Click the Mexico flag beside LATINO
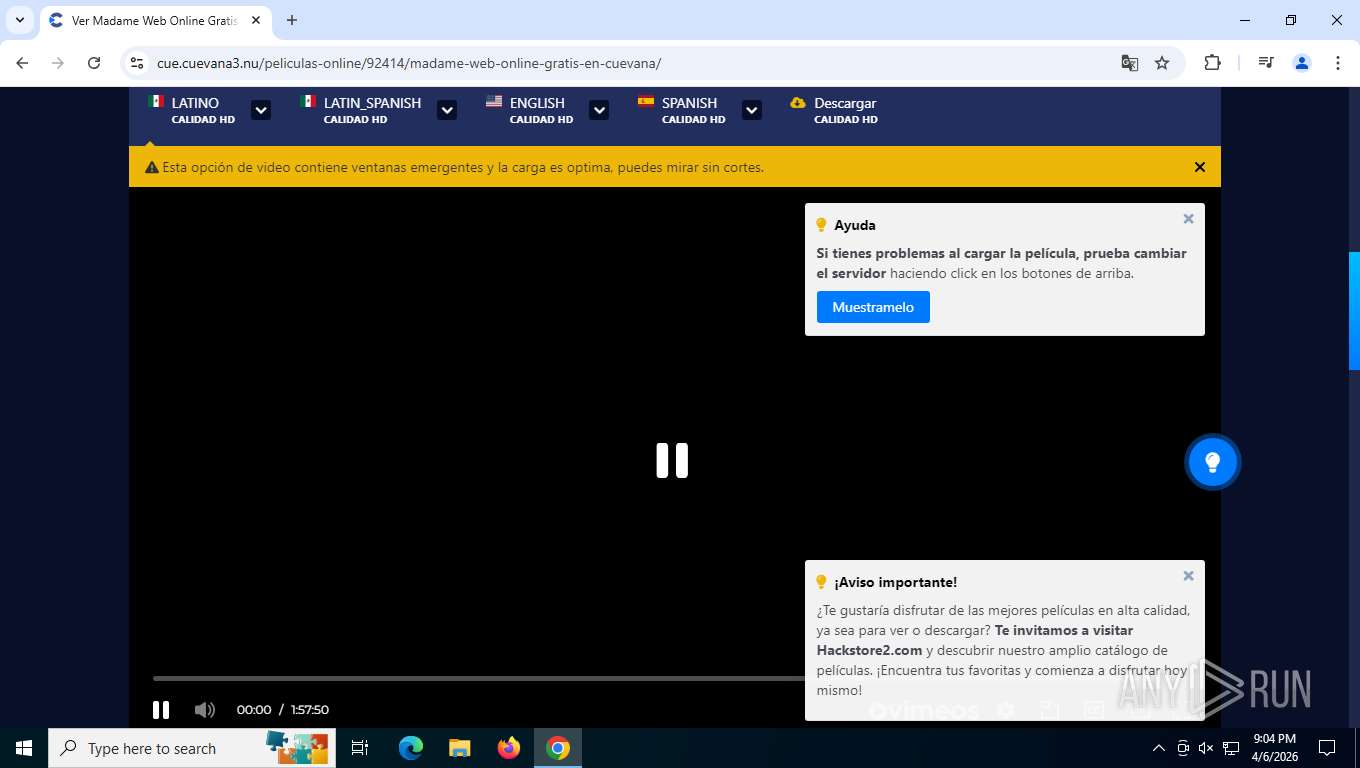Viewport: 1360px width, 768px height. coord(156,102)
